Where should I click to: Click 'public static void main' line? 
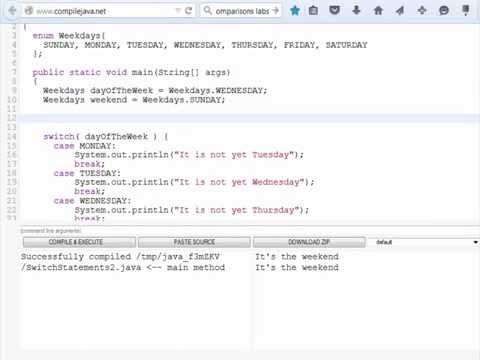pyautogui.click(x=131, y=72)
